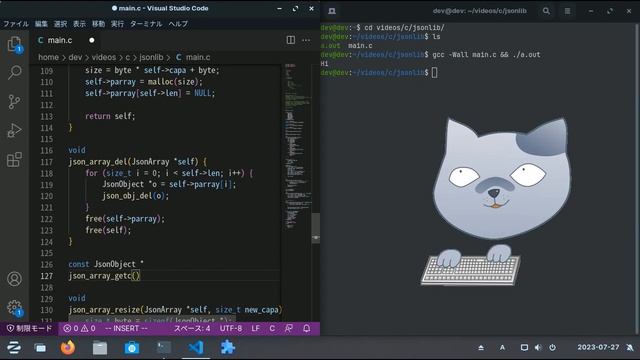The width and height of the screenshot is (640, 360).
Task: Open the Explorer view in the activity bar
Action: 14,44
